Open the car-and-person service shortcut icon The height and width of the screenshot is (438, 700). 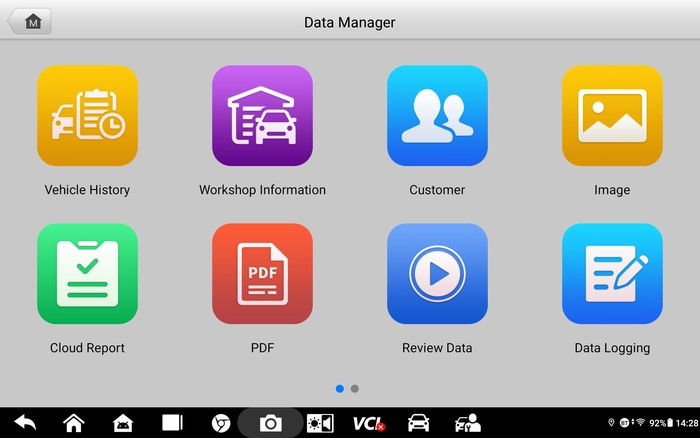tap(468, 423)
